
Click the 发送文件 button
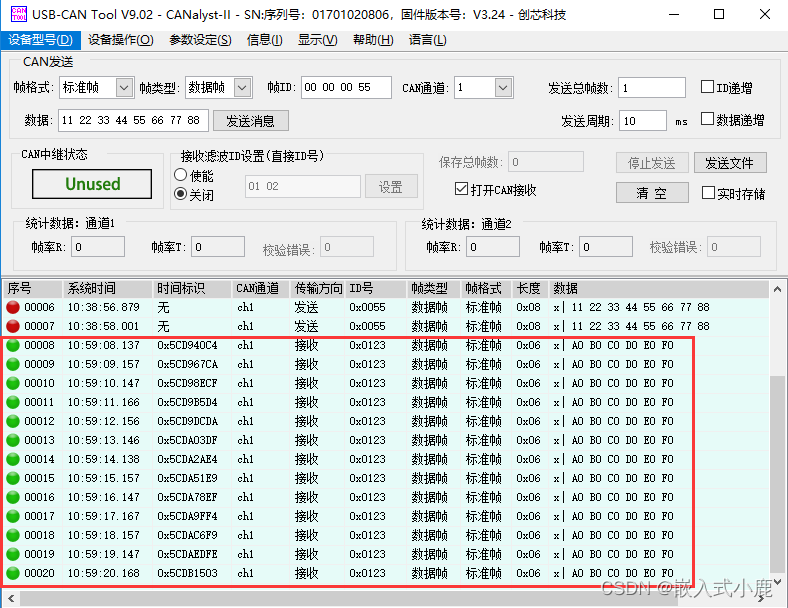click(x=730, y=163)
